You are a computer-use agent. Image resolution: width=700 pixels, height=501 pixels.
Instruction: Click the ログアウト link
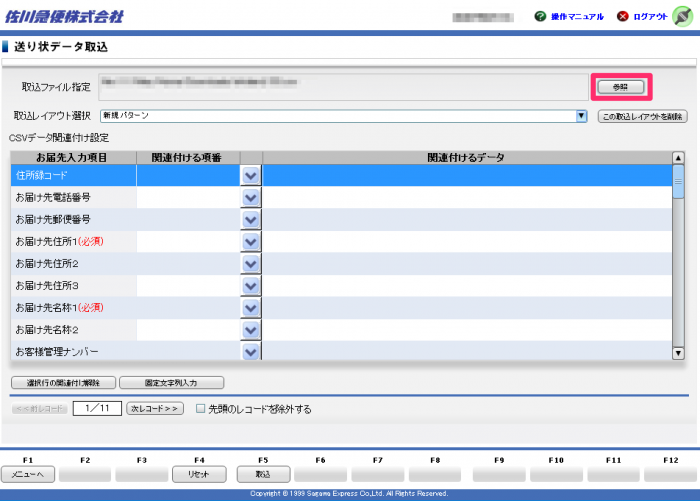650,17
